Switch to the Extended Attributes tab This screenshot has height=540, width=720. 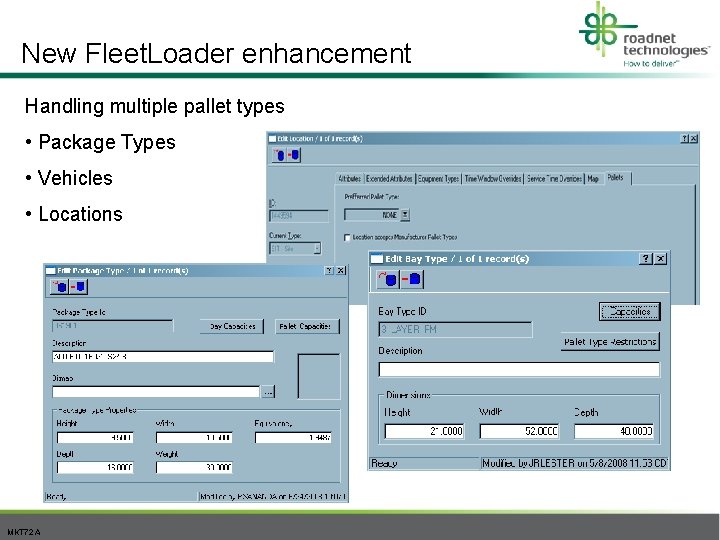click(389, 179)
